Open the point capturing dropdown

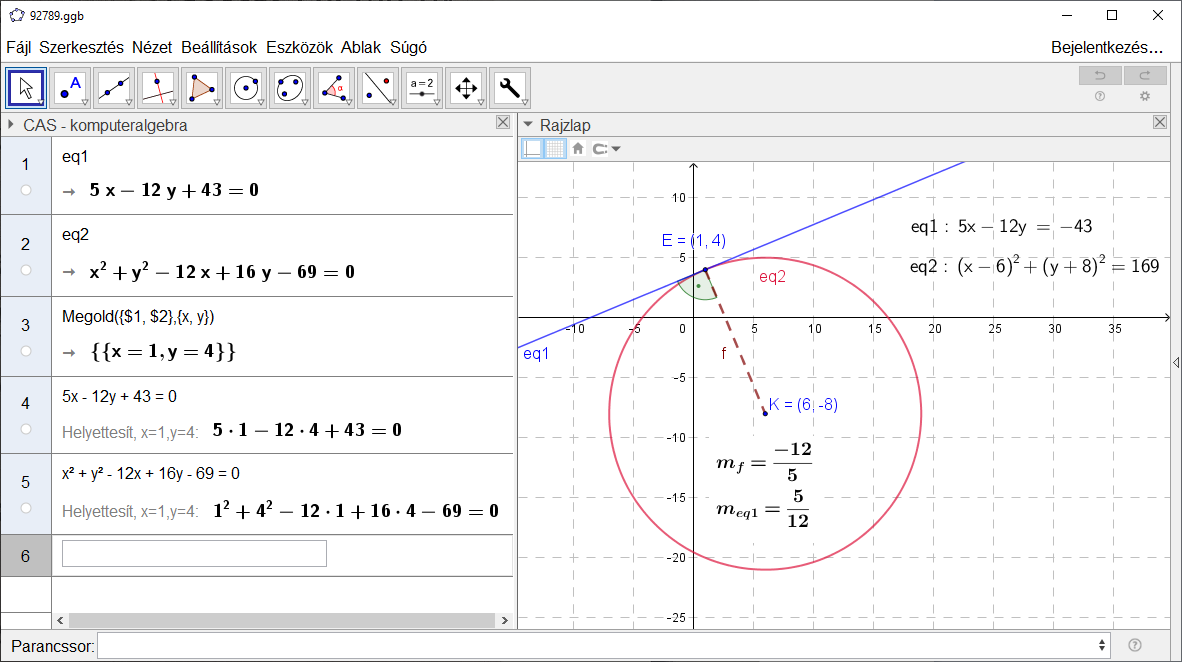coord(606,149)
